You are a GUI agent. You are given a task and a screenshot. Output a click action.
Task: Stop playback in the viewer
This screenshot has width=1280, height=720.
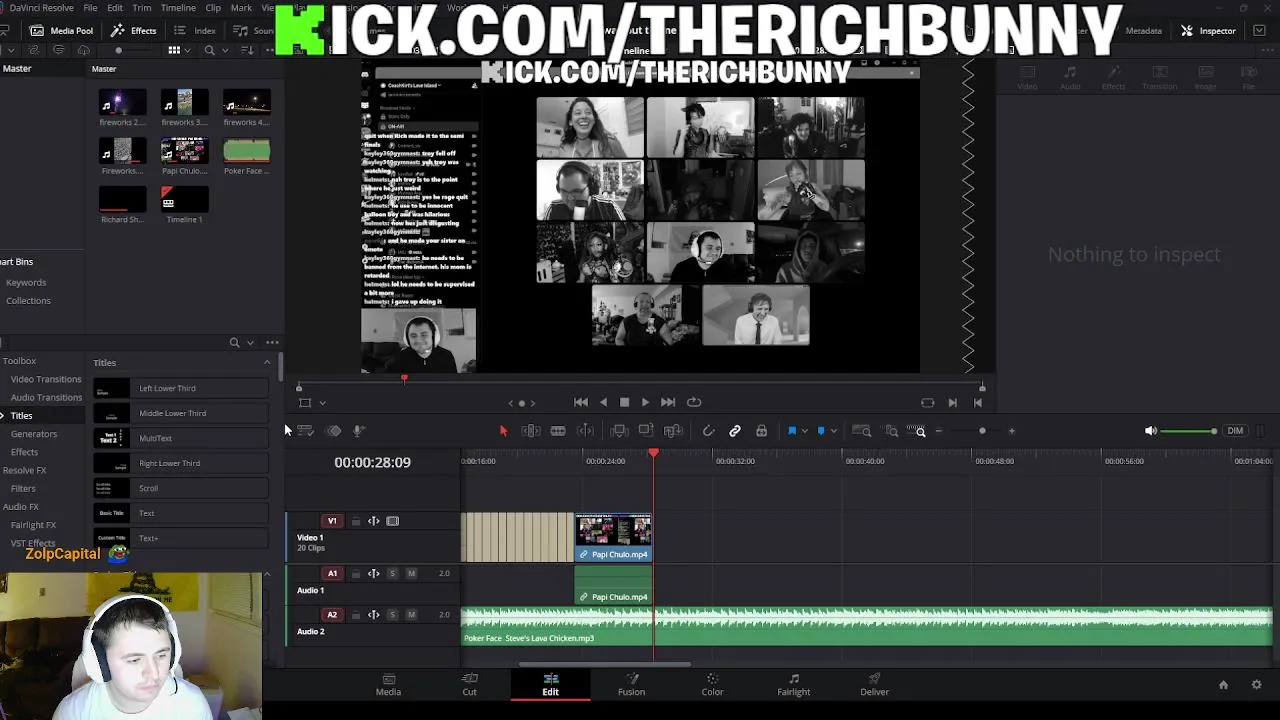click(x=624, y=402)
